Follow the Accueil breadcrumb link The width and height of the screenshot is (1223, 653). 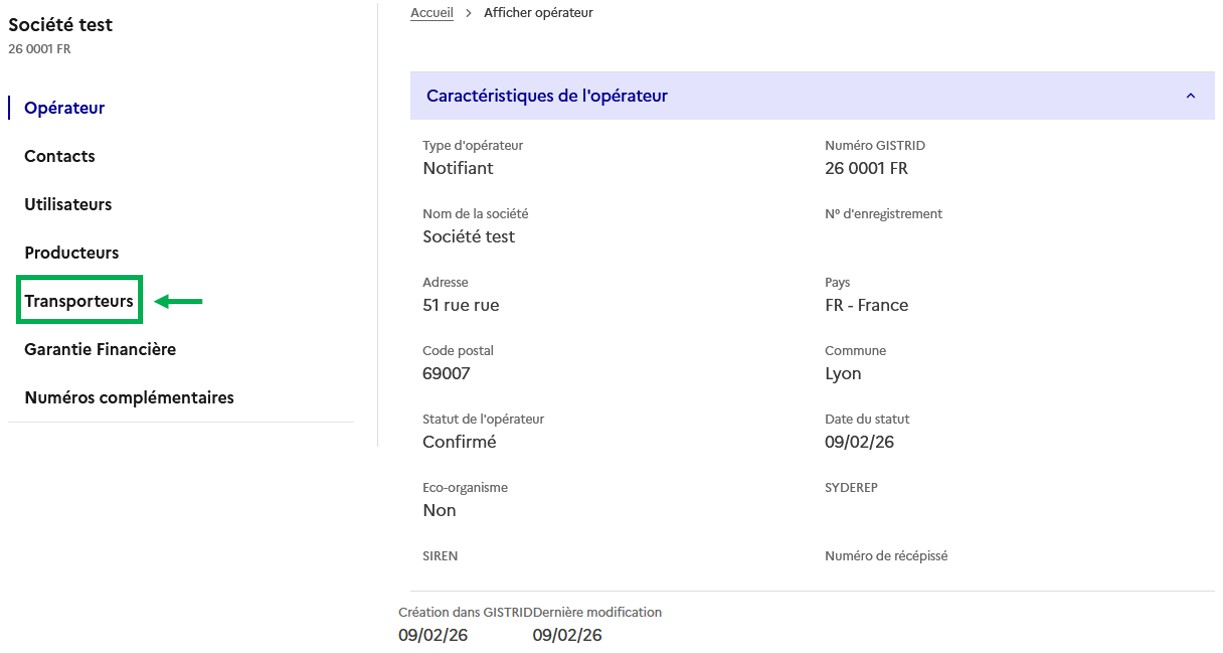(x=432, y=13)
